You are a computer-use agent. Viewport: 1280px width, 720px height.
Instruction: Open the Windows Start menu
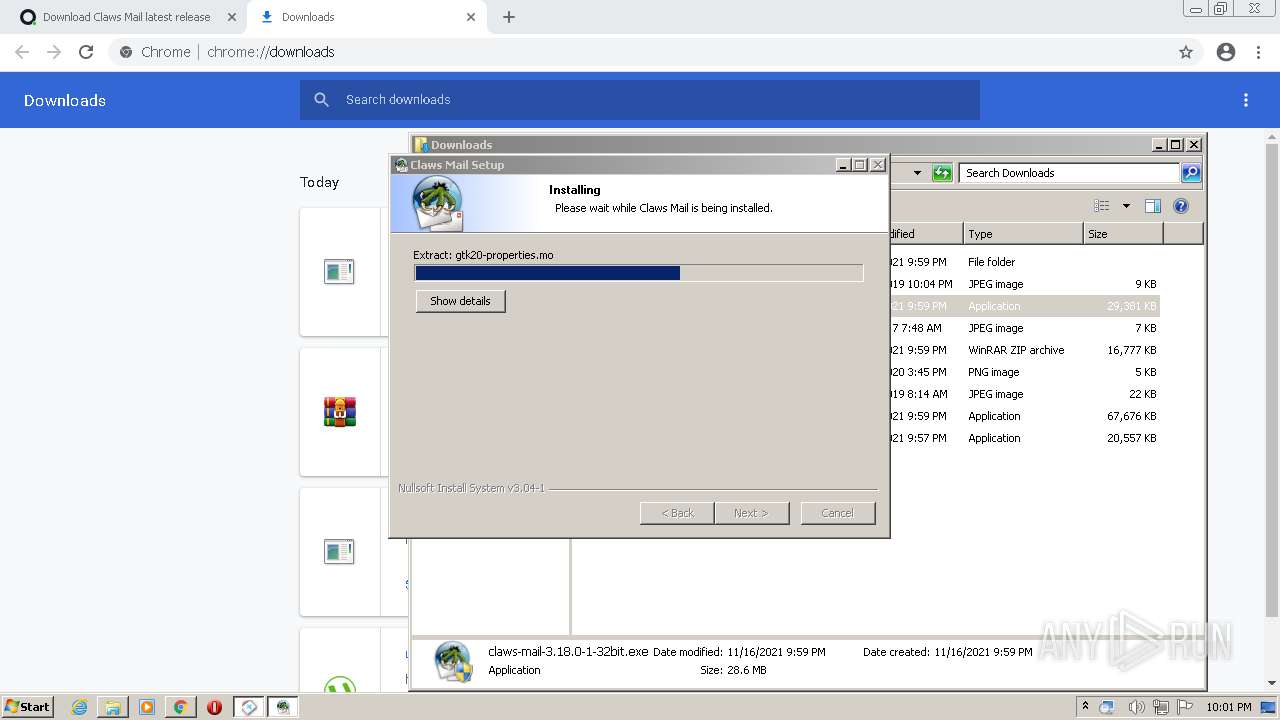(27, 707)
